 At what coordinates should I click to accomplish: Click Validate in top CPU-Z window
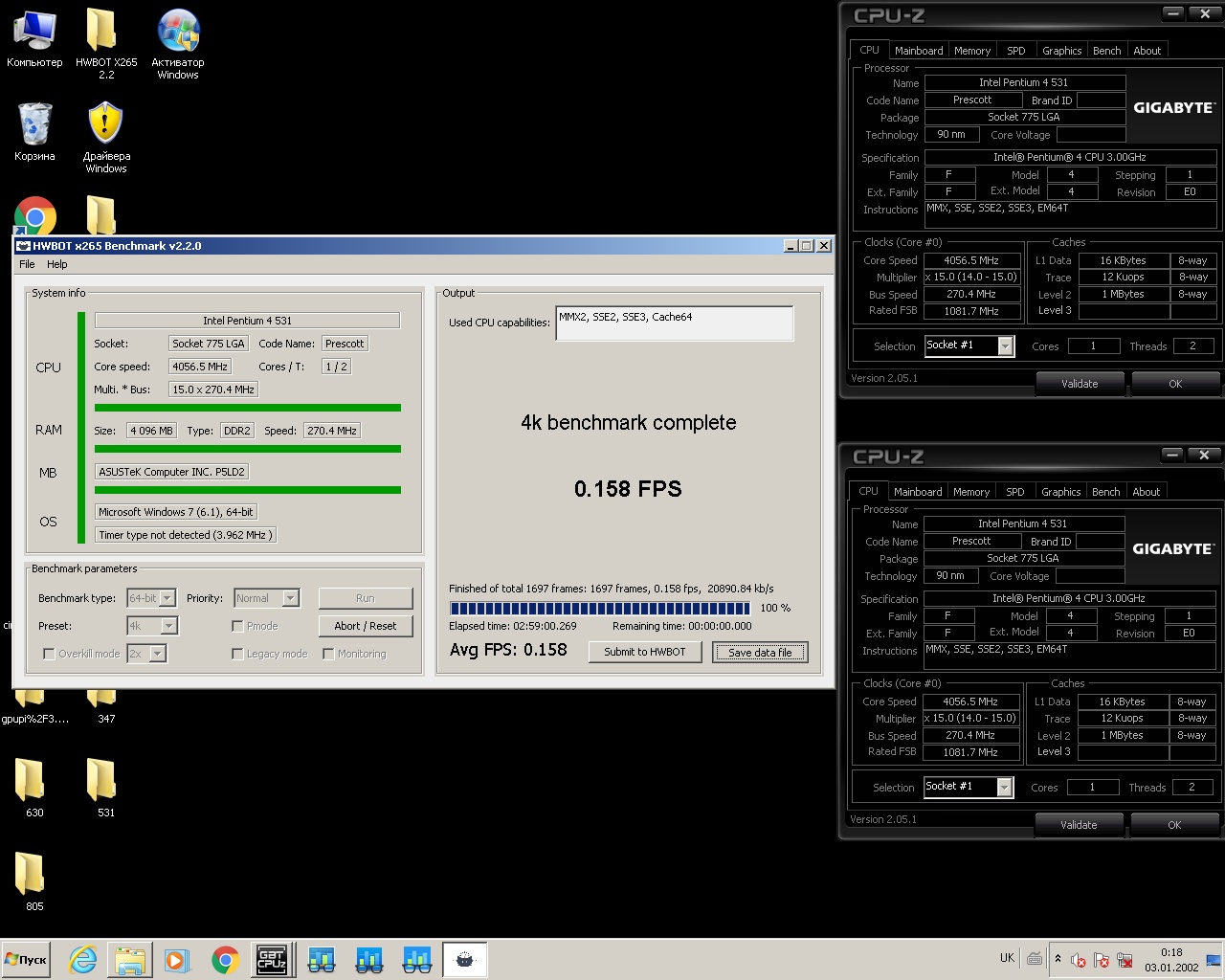tap(1080, 384)
